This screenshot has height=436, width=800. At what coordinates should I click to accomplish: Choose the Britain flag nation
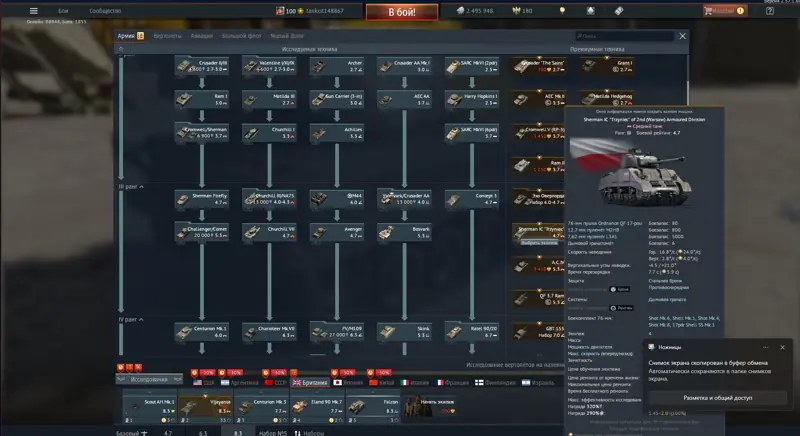pos(310,382)
